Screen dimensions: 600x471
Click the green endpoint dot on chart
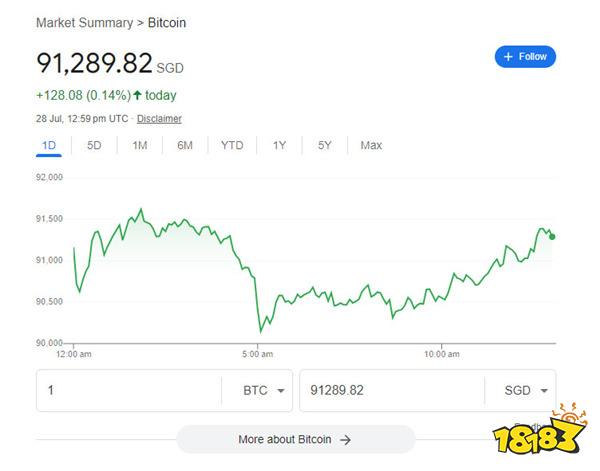552,237
